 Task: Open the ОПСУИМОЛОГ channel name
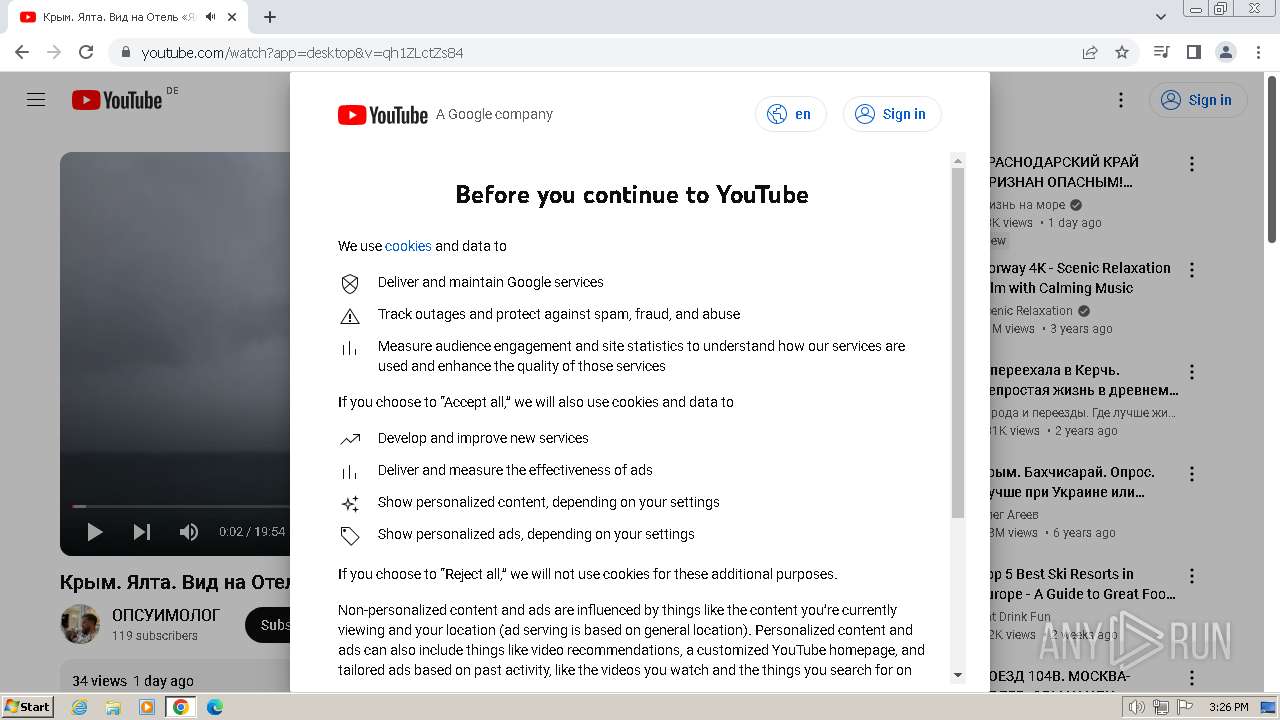166,615
